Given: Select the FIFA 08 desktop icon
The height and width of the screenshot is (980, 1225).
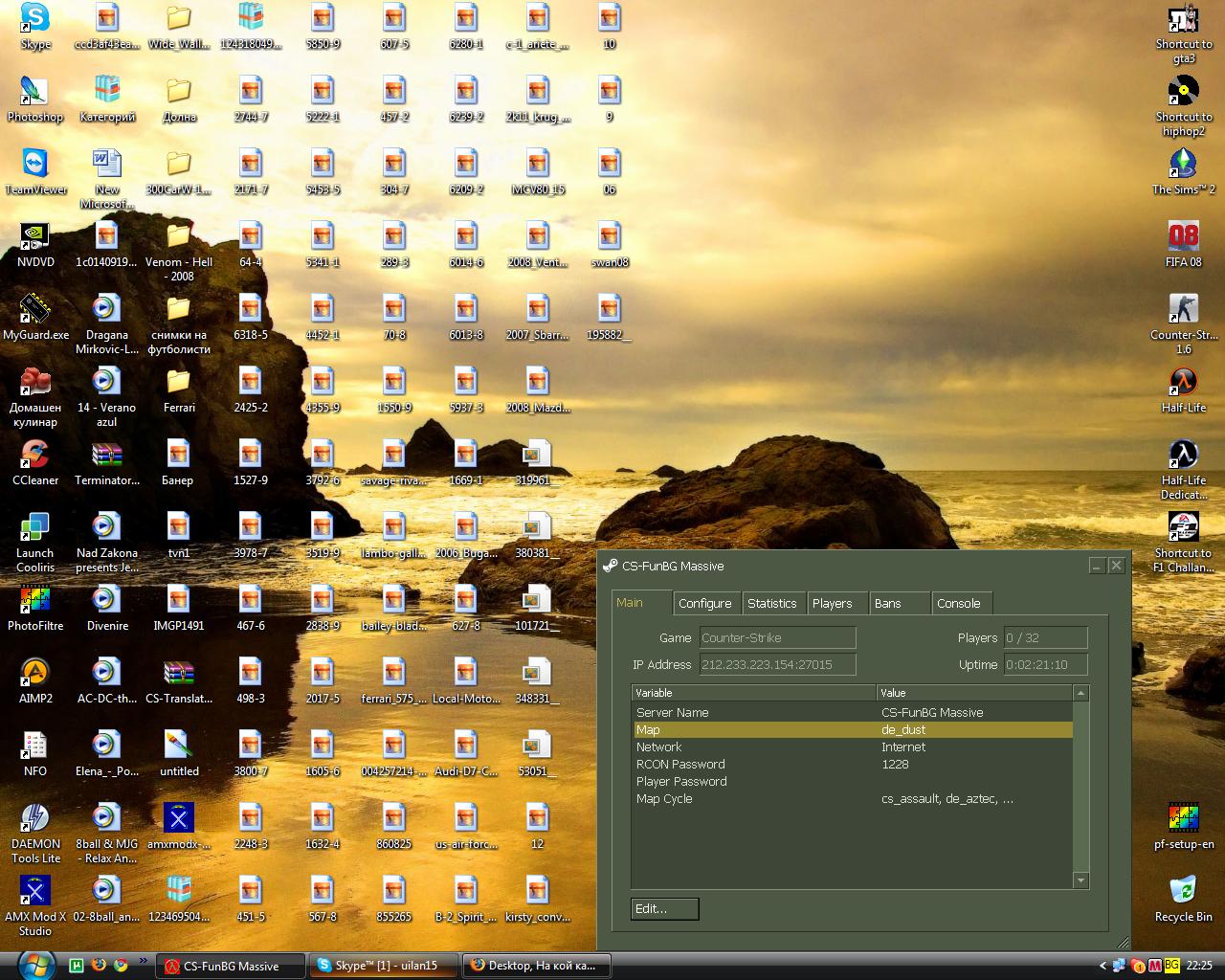Looking at the screenshot, I should point(1184,244).
